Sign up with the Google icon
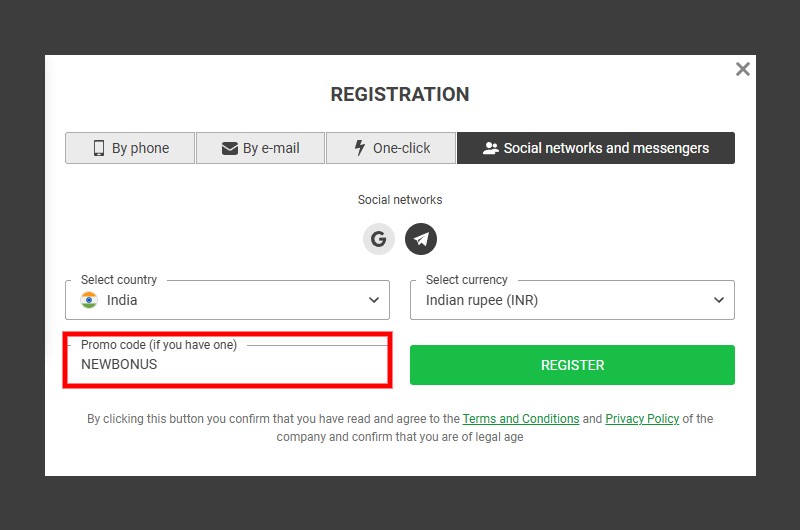Viewport: 800px width, 530px height. coord(379,239)
